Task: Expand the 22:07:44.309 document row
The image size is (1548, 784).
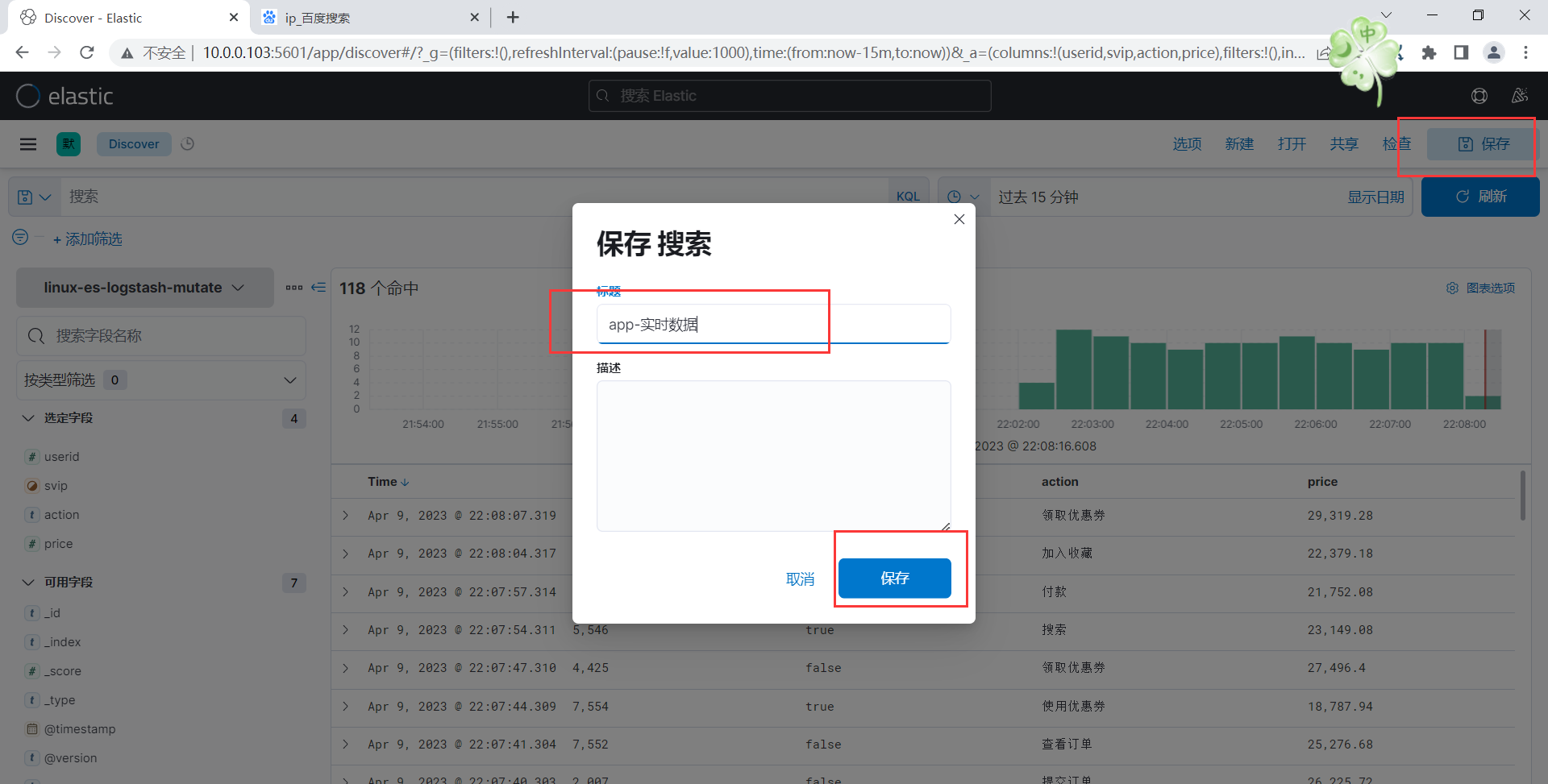Action: (x=346, y=707)
